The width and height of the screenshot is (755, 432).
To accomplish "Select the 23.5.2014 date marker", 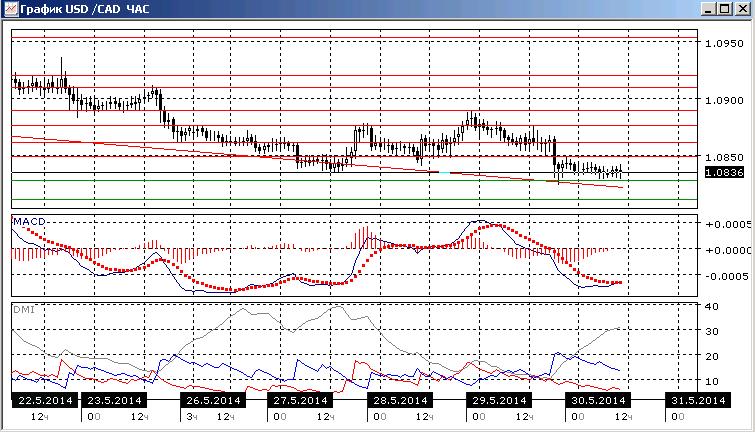I will tap(114, 400).
